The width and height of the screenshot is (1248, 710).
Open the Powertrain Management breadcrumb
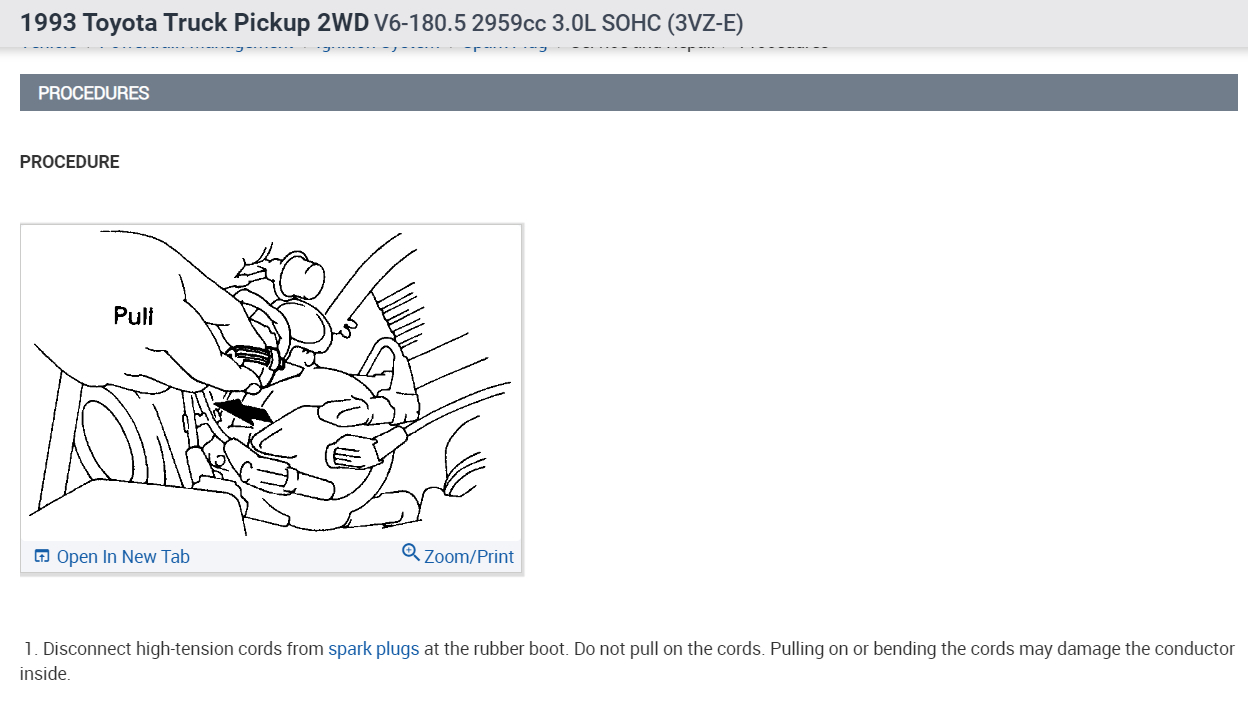tap(197, 43)
